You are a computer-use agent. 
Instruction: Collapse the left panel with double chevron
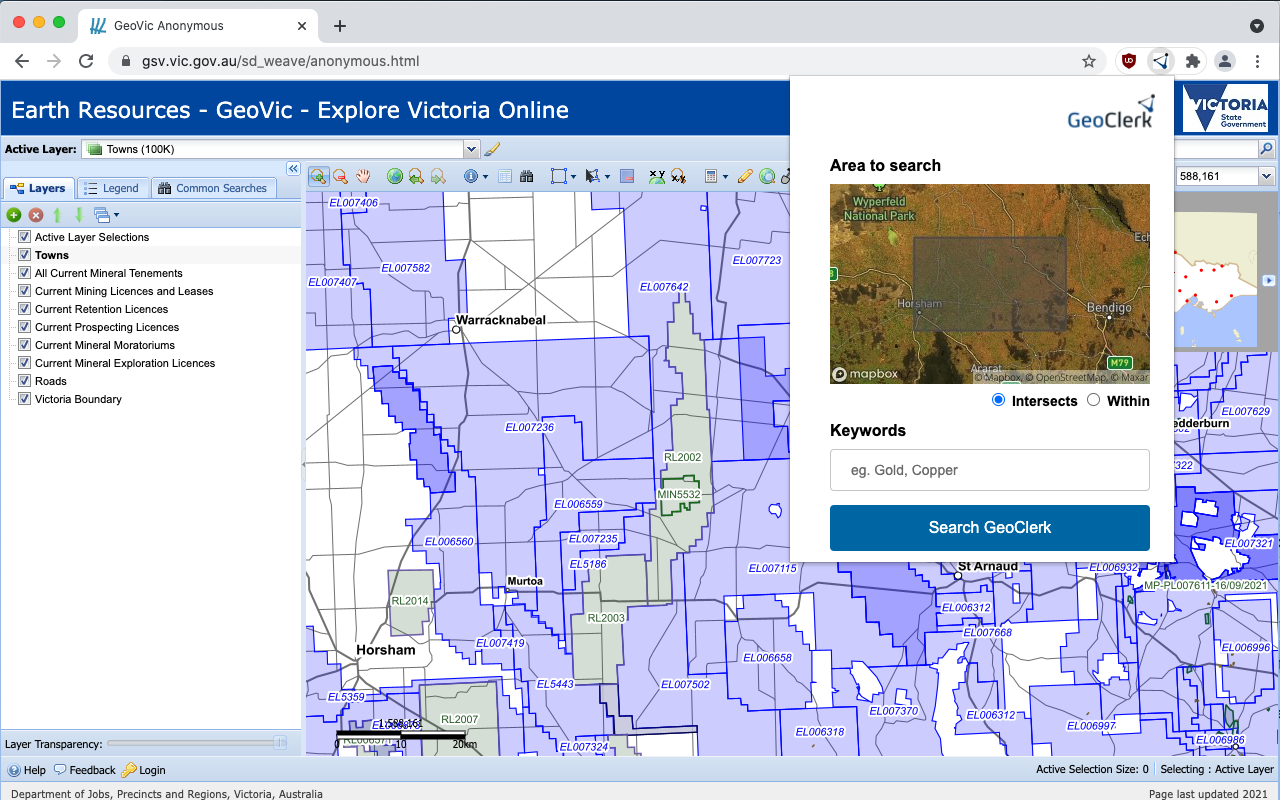[x=293, y=168]
